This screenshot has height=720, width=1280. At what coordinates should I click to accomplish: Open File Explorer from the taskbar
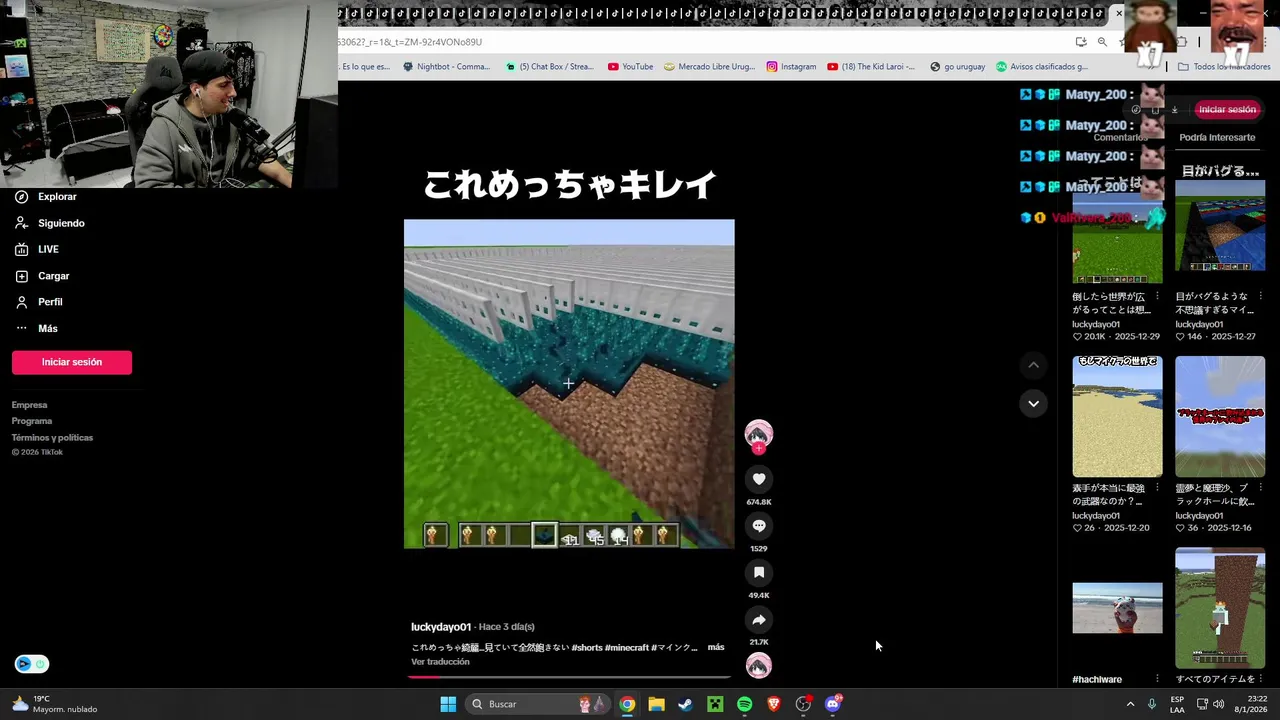pyautogui.click(x=656, y=704)
